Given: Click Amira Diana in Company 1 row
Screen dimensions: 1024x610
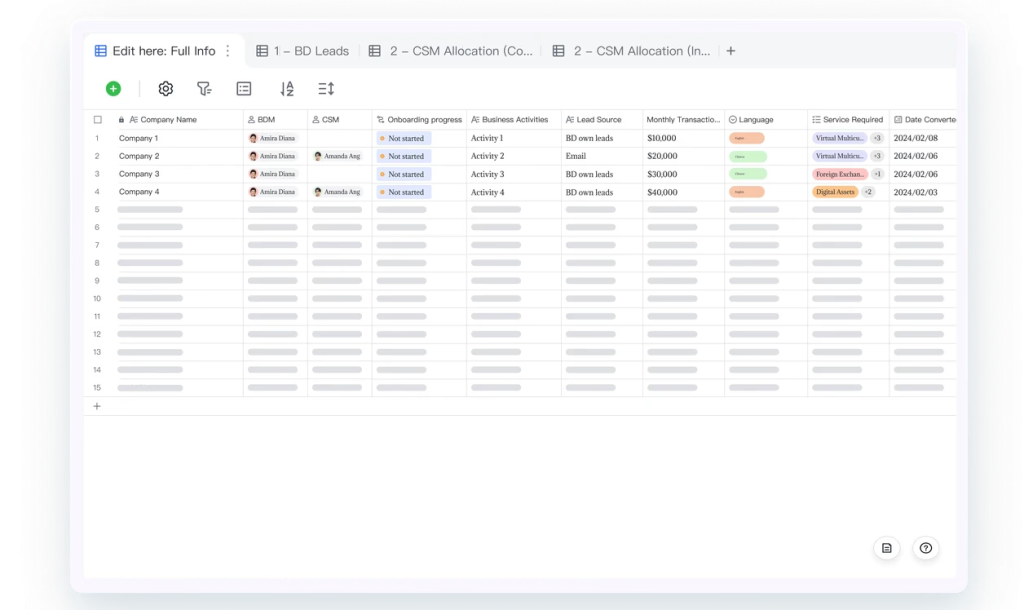Looking at the screenshot, I should tap(272, 138).
